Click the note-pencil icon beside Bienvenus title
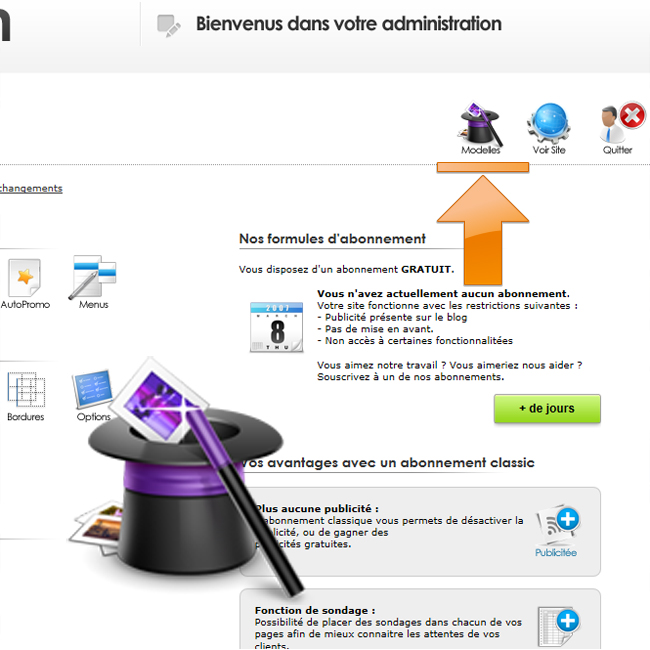The image size is (650, 650). point(169,26)
